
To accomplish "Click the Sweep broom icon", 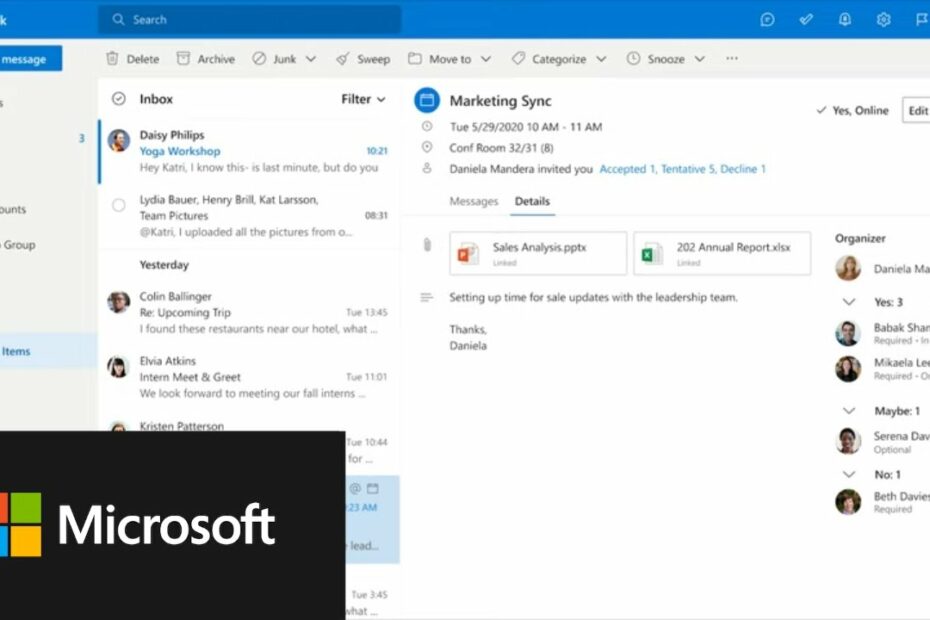I will (343, 58).
